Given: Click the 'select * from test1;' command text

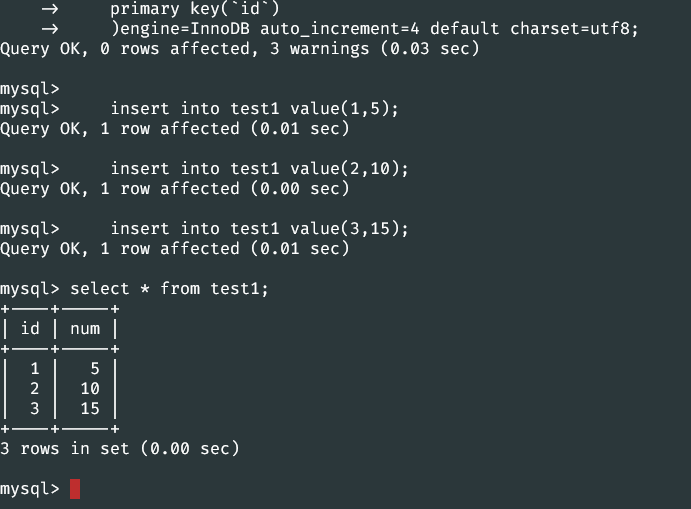Looking at the screenshot, I should click(169, 289).
